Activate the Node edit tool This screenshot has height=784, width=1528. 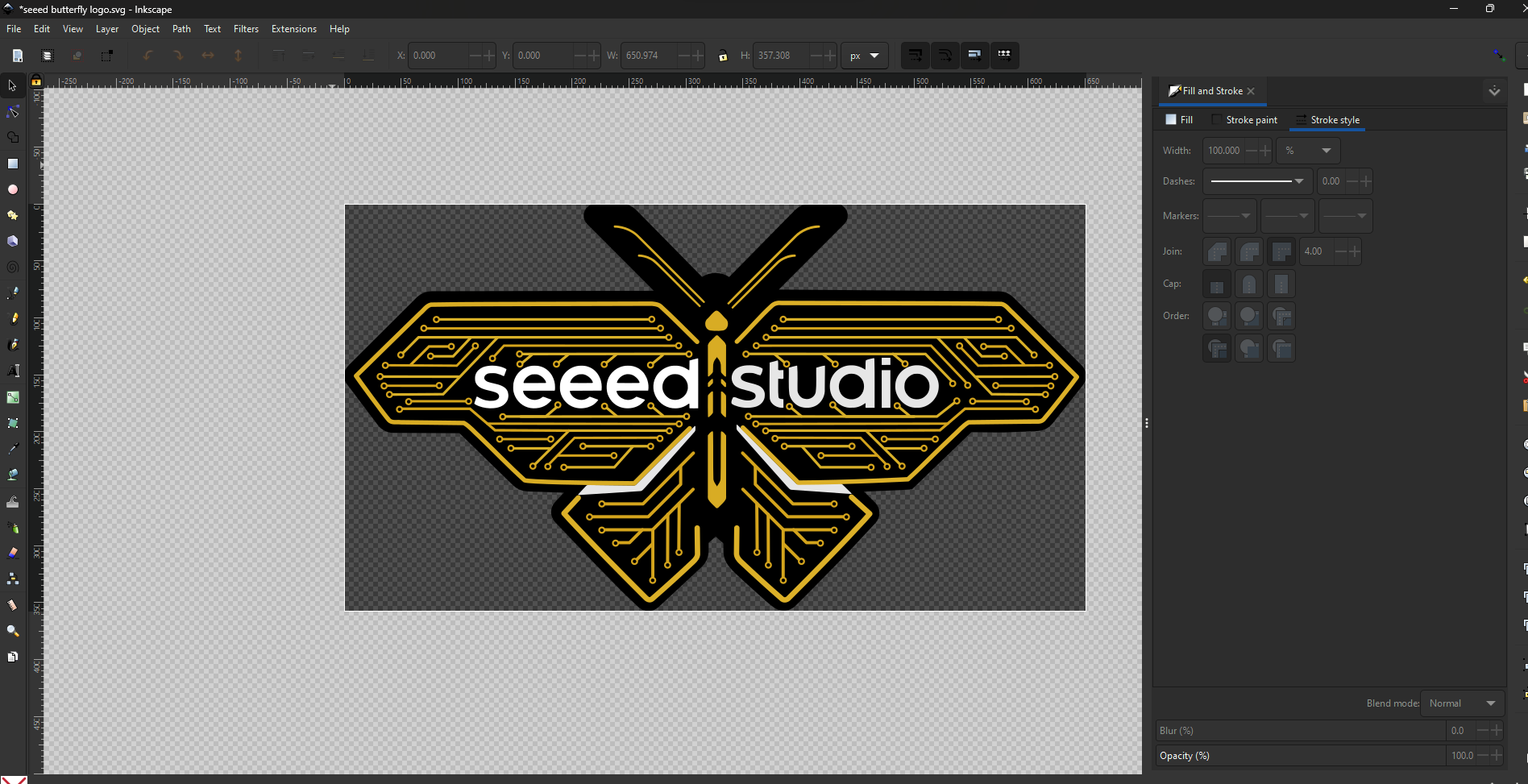tap(12, 111)
